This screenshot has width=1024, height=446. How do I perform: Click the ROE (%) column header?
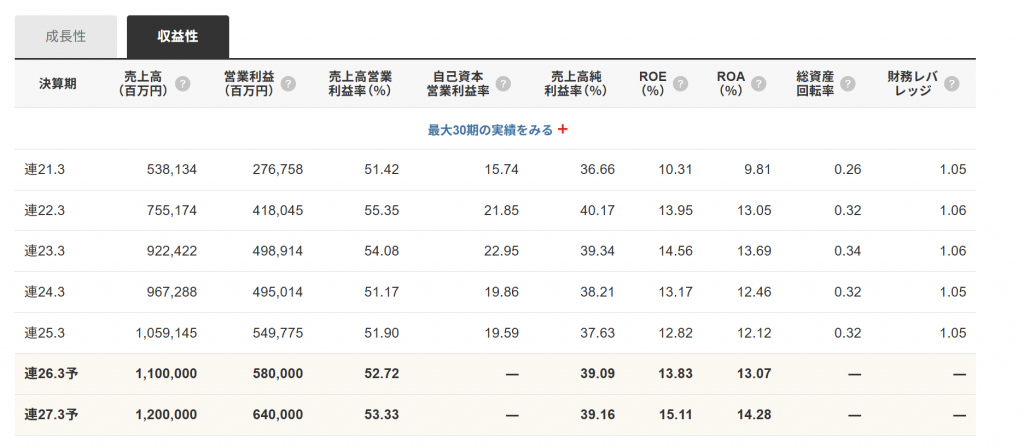(x=653, y=83)
